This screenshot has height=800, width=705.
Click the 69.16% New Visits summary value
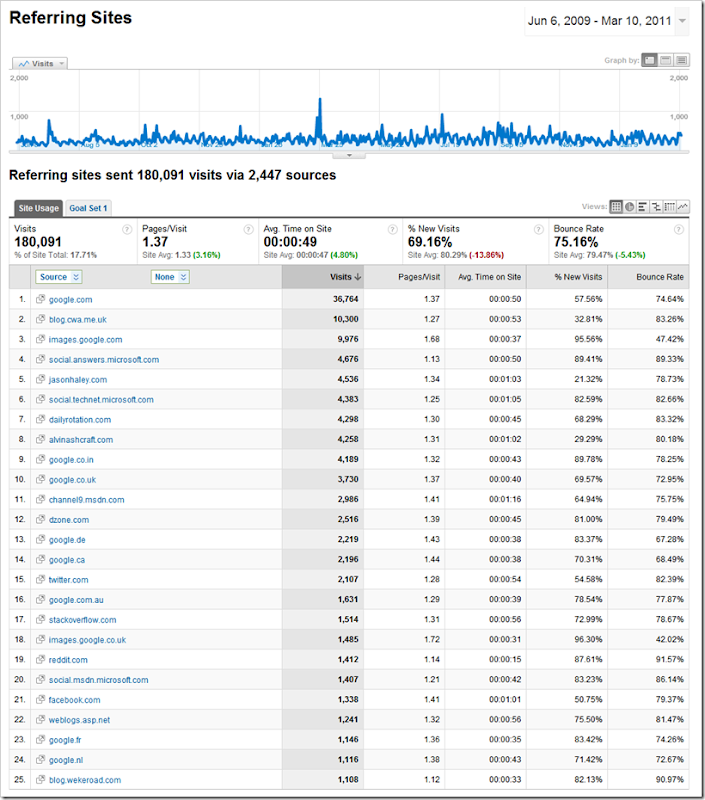(430, 242)
